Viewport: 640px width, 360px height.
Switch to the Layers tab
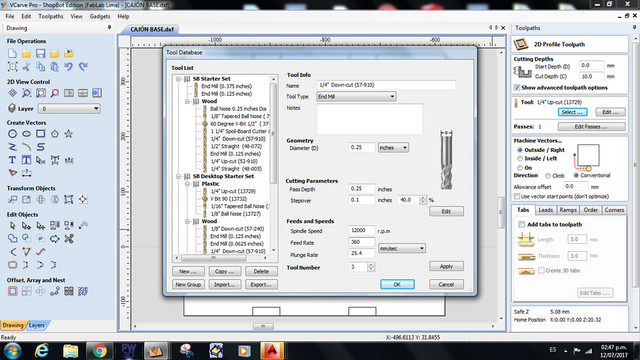click(37, 325)
